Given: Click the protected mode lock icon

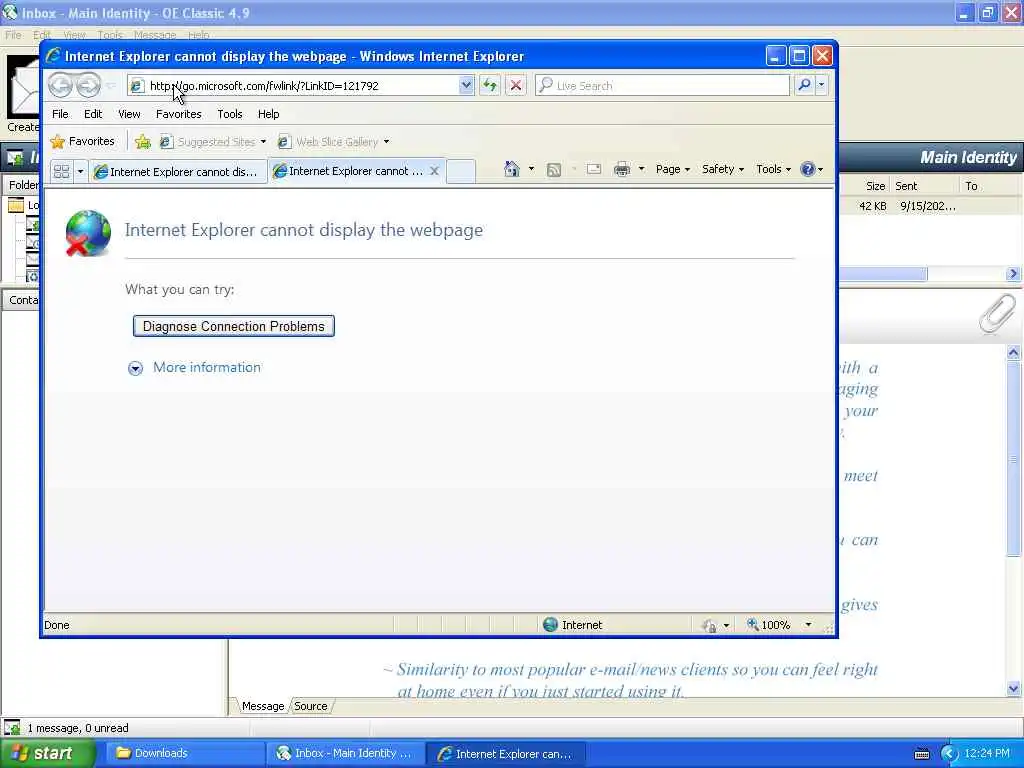Looking at the screenshot, I should tap(709, 626).
